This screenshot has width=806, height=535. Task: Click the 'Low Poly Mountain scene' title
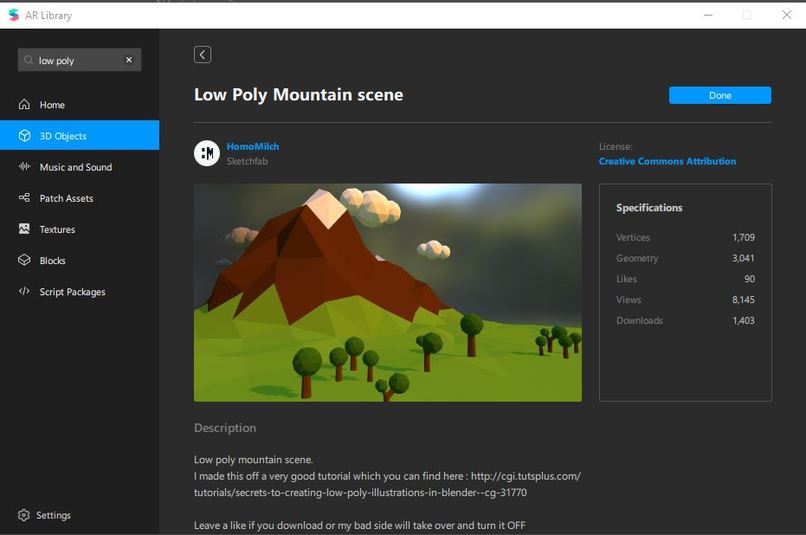(299, 95)
